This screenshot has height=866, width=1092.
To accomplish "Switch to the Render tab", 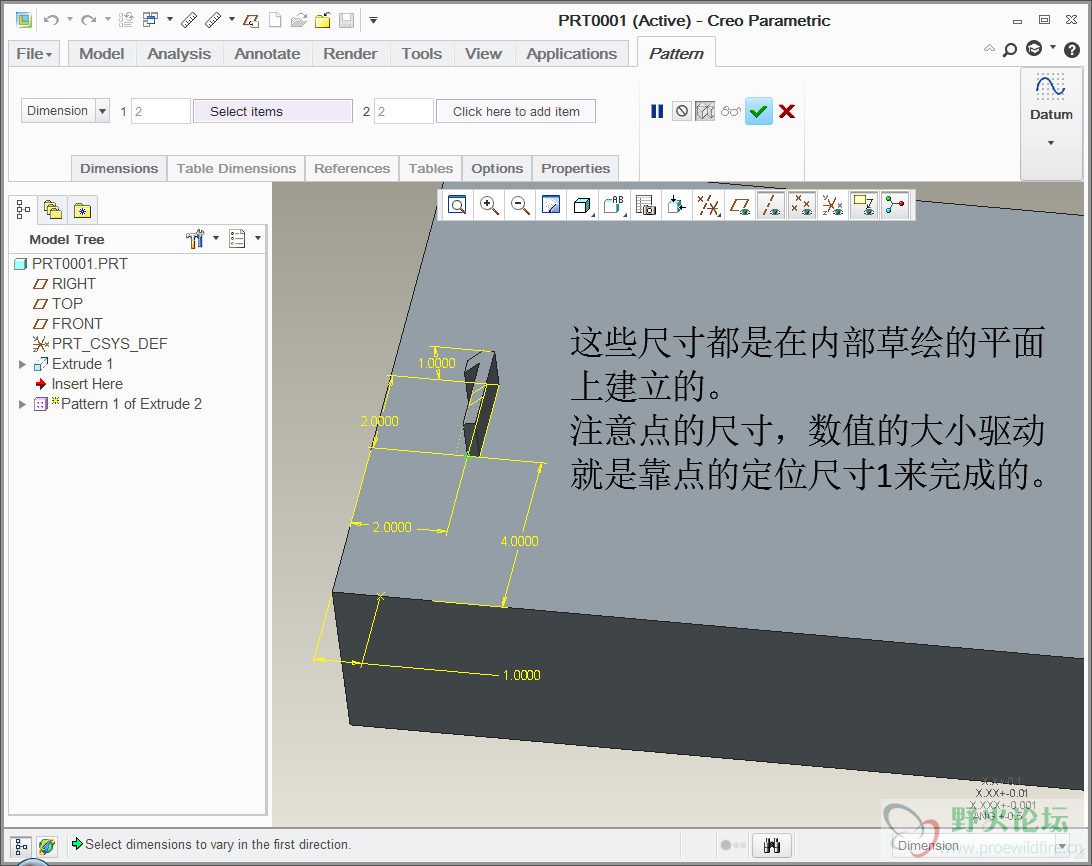I will pos(350,54).
